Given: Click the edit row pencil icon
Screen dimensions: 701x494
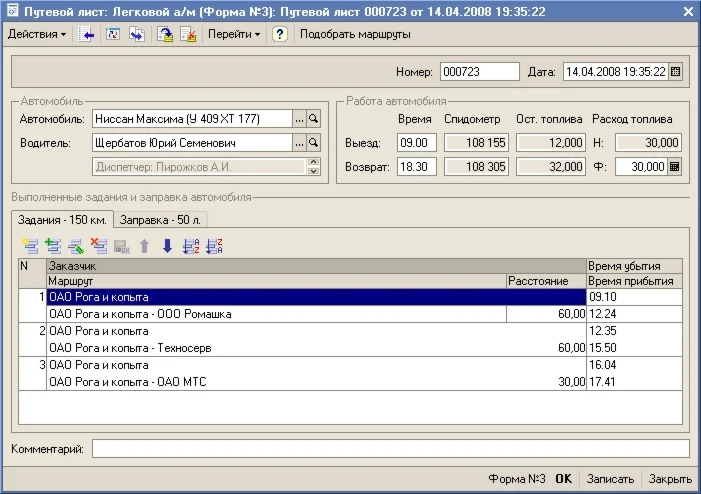Looking at the screenshot, I should point(75,246).
